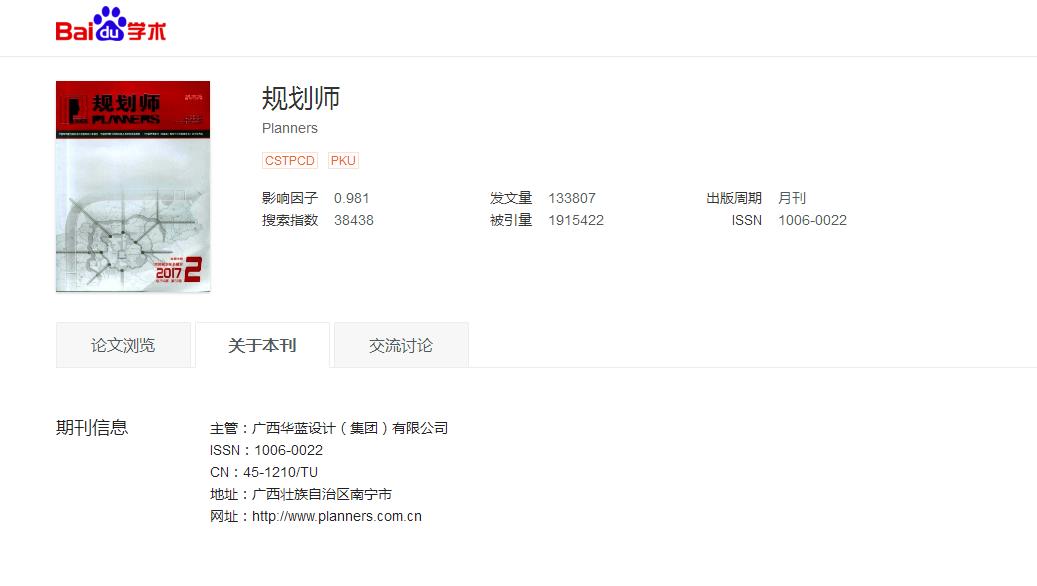Click the 影响因子 label

290,198
